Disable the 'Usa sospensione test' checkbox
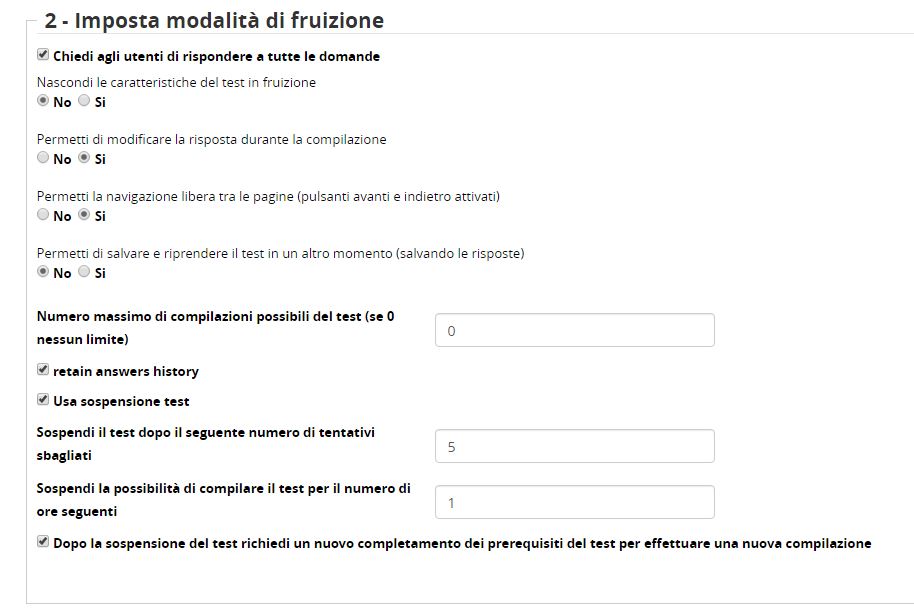This screenshot has height=615, width=914. tap(43, 400)
